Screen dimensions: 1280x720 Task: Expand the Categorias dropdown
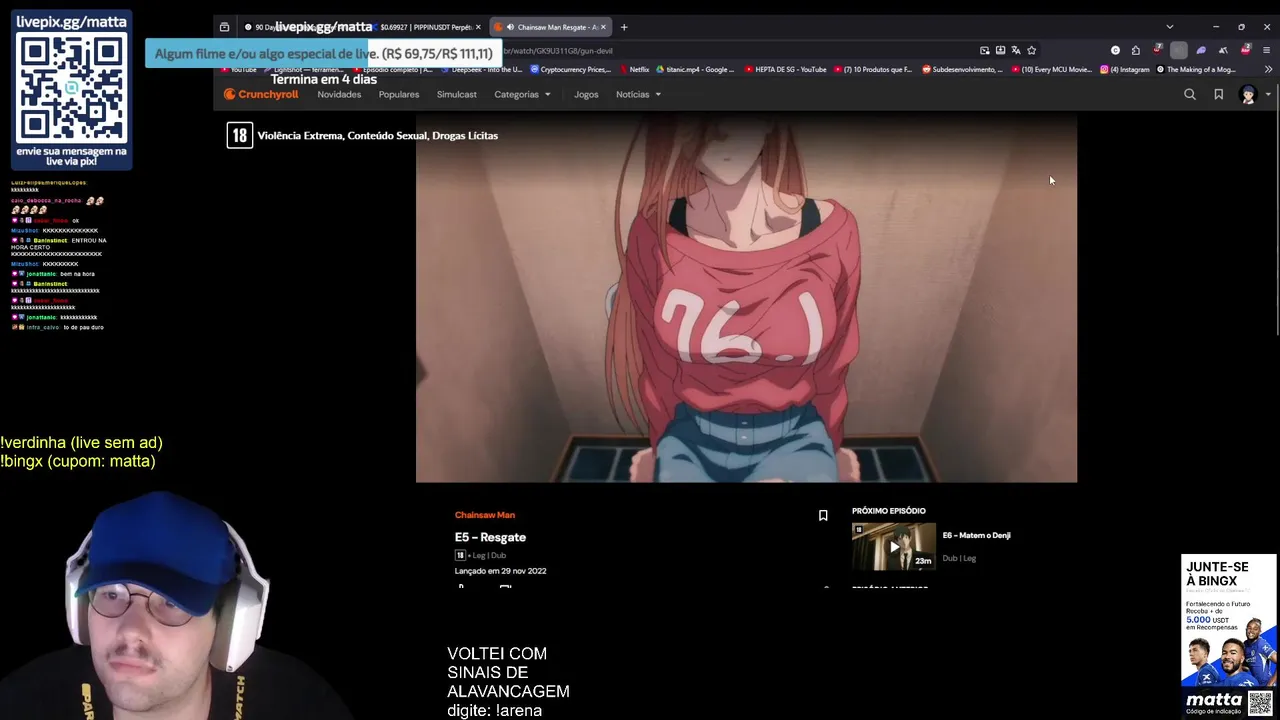522,94
